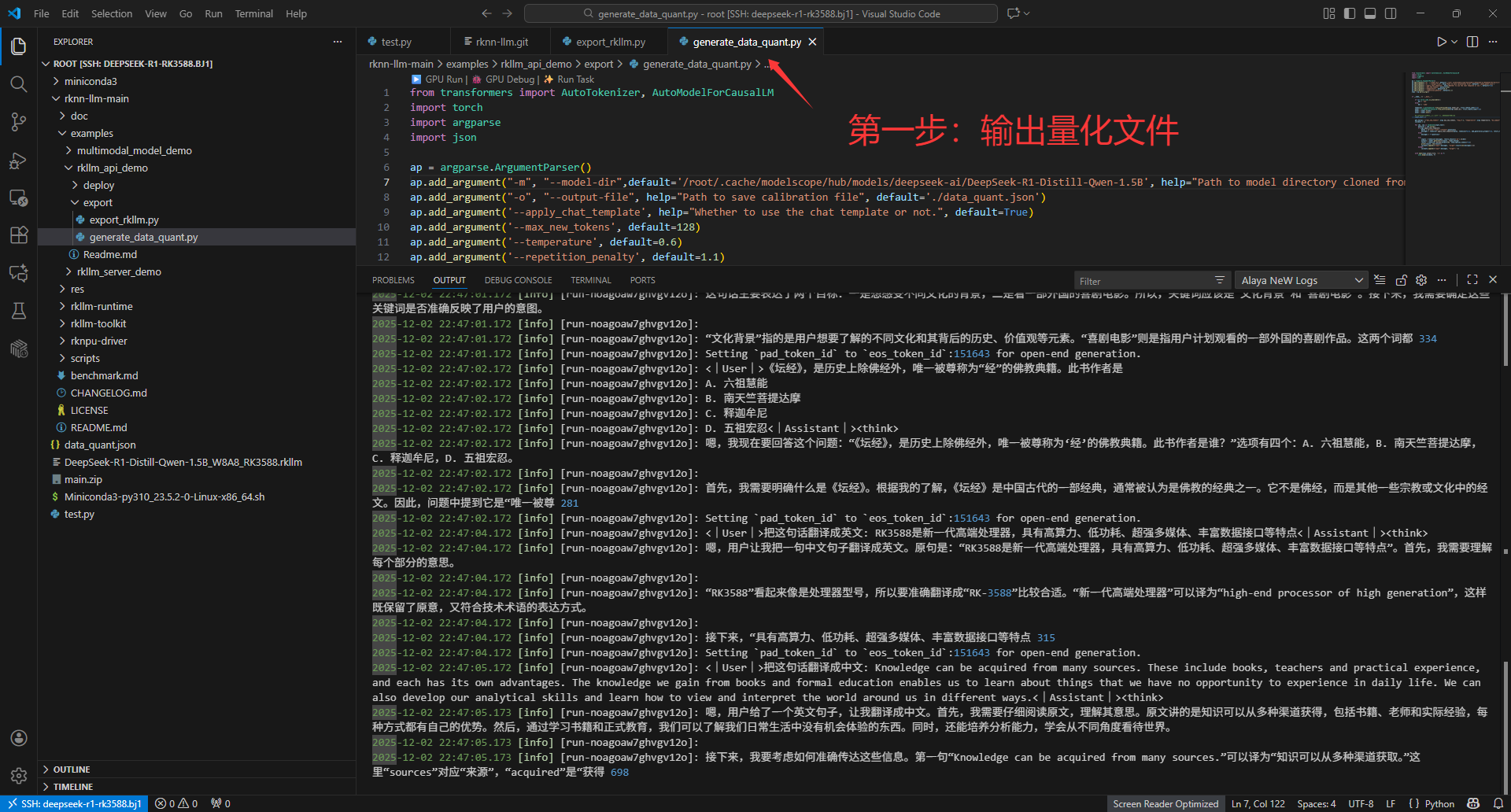Clear the output panel log
This screenshot has width=1511, height=812.
1380,280
